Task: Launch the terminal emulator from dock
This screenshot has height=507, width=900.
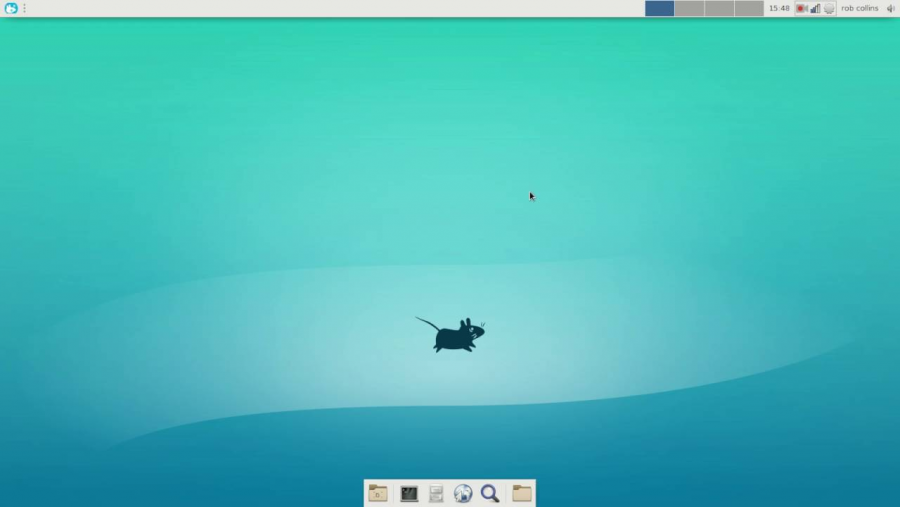Action: coord(409,493)
